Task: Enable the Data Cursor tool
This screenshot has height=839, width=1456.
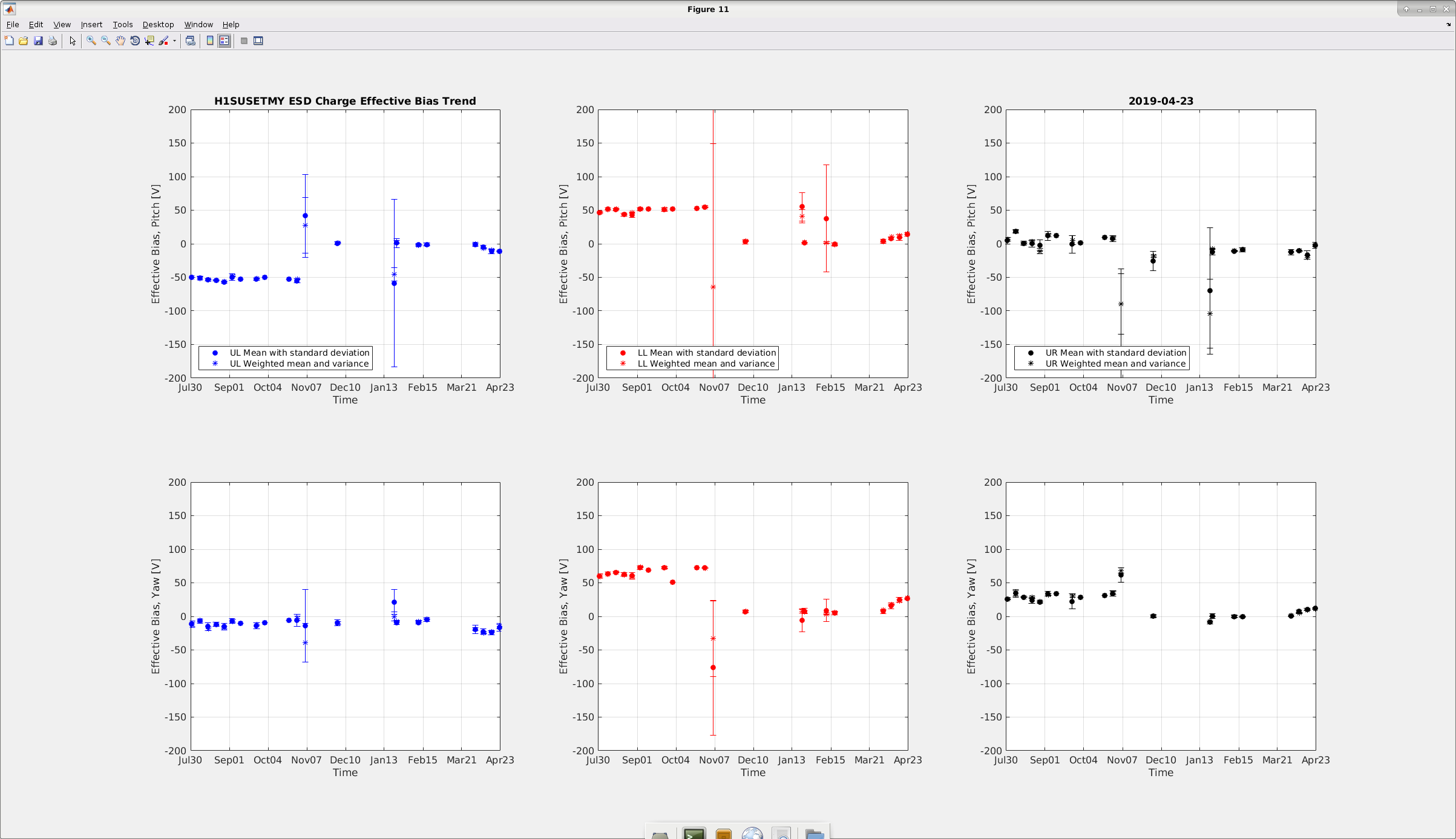Action: pos(149,41)
